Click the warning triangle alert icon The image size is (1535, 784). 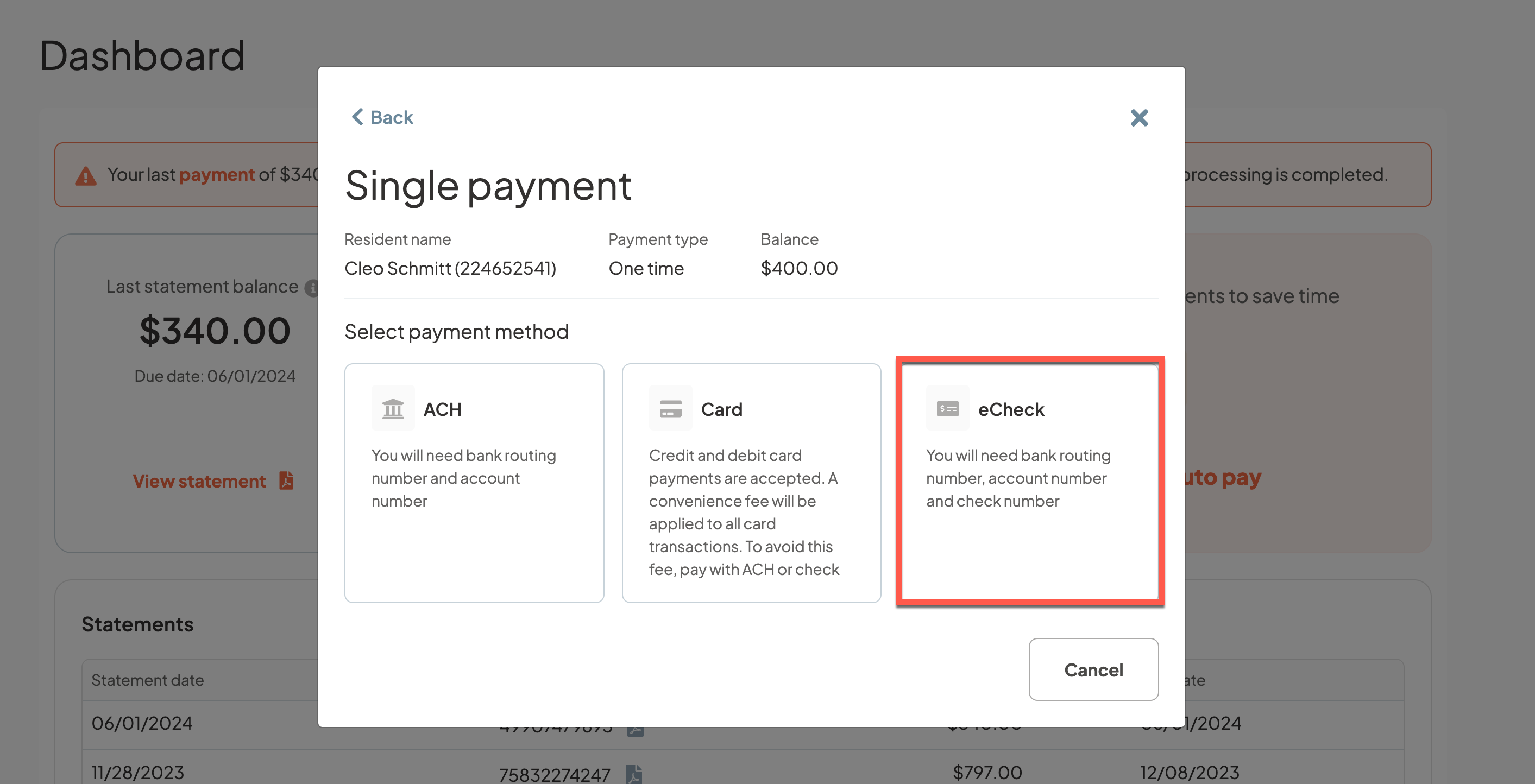click(86, 176)
